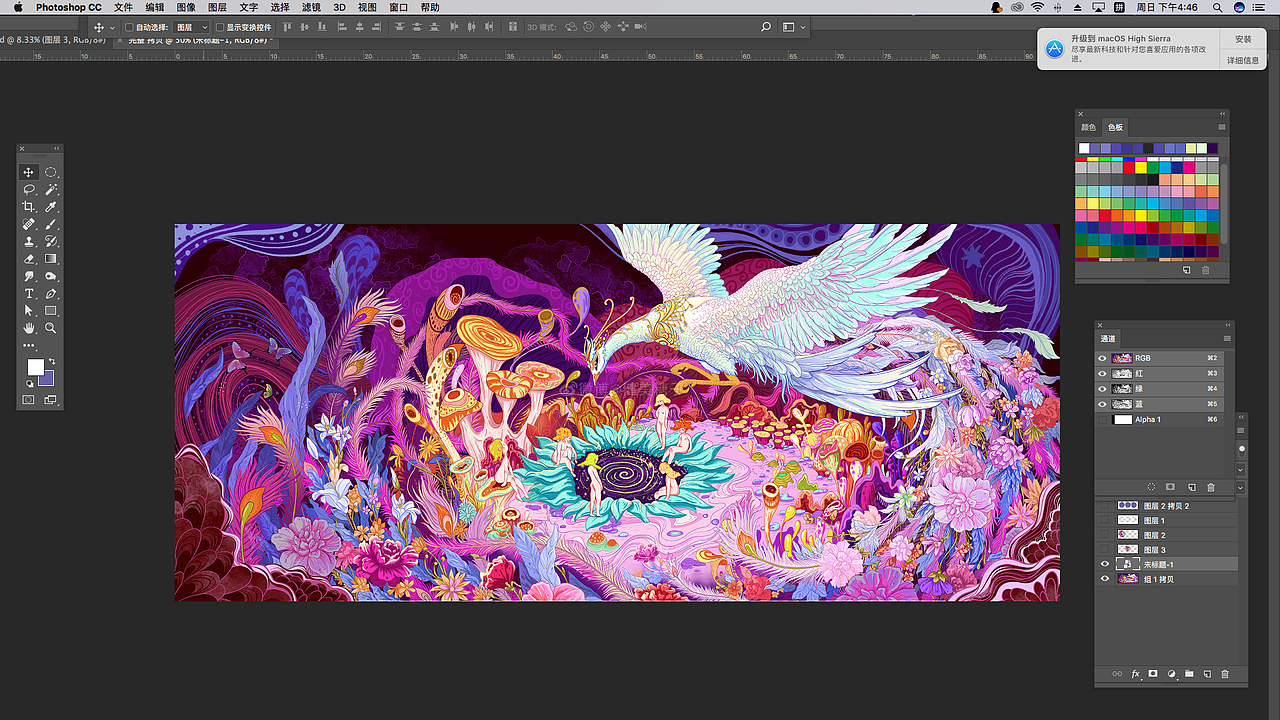Screen dimensions: 1280x720
Task: Toggle Quick Mask mode
Action: coord(29,400)
